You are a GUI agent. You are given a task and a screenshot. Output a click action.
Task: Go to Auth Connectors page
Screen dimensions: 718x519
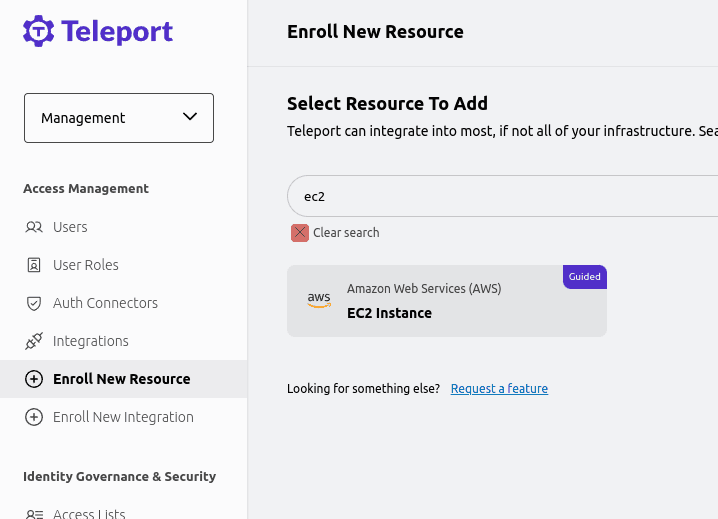pos(124,303)
